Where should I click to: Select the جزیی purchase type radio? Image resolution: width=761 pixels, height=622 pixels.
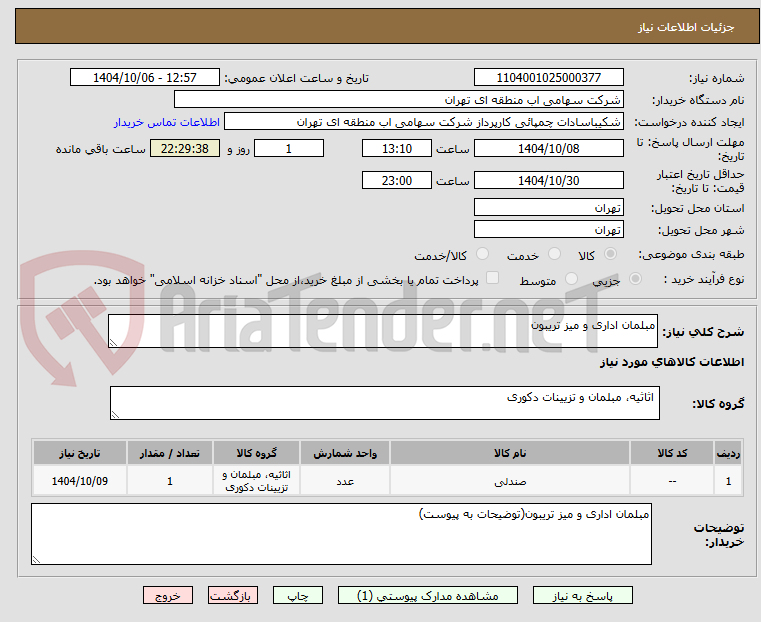click(635, 278)
